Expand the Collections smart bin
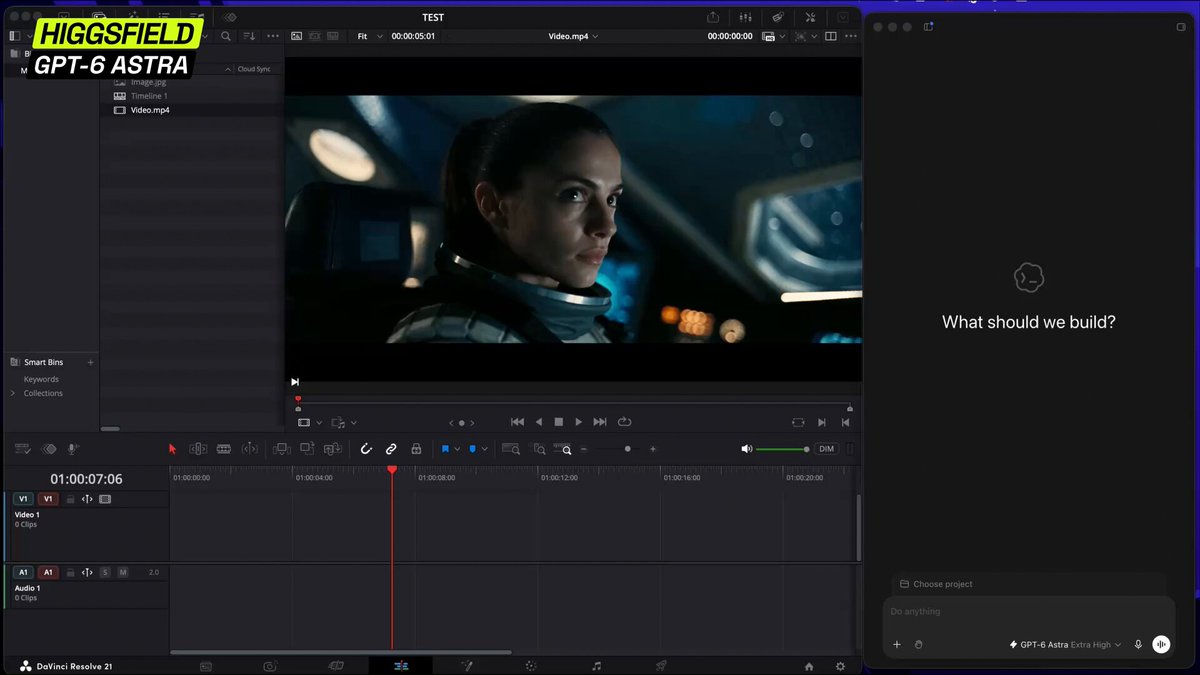 (13, 393)
